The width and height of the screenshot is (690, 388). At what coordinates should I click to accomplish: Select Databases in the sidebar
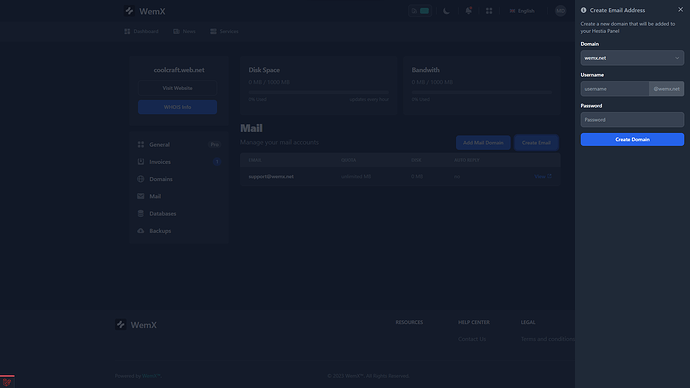click(179, 213)
